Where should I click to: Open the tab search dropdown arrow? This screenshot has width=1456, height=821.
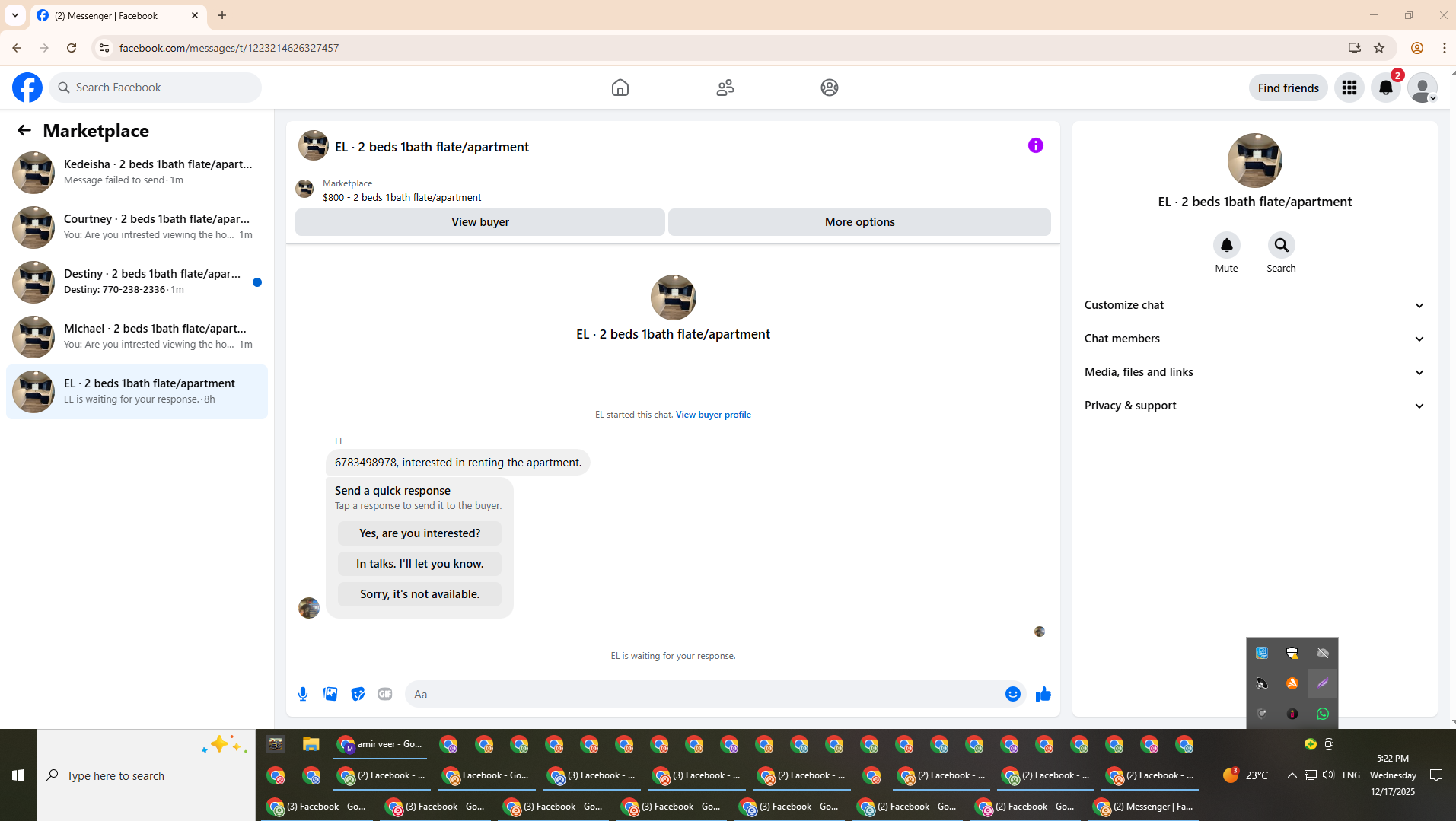tap(15, 15)
